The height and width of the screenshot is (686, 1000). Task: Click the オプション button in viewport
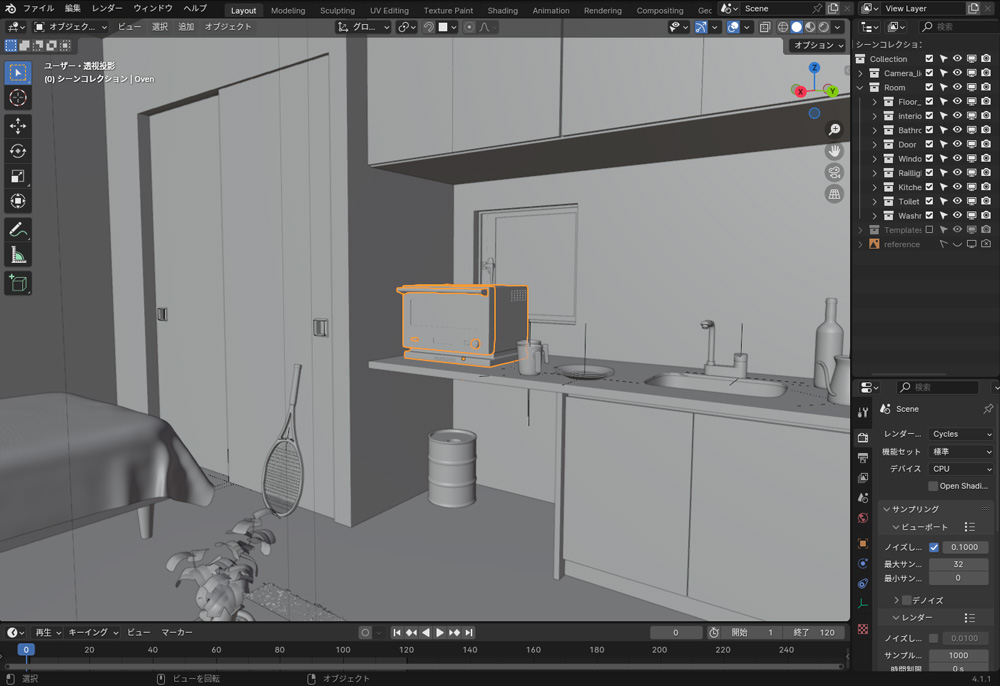click(818, 45)
